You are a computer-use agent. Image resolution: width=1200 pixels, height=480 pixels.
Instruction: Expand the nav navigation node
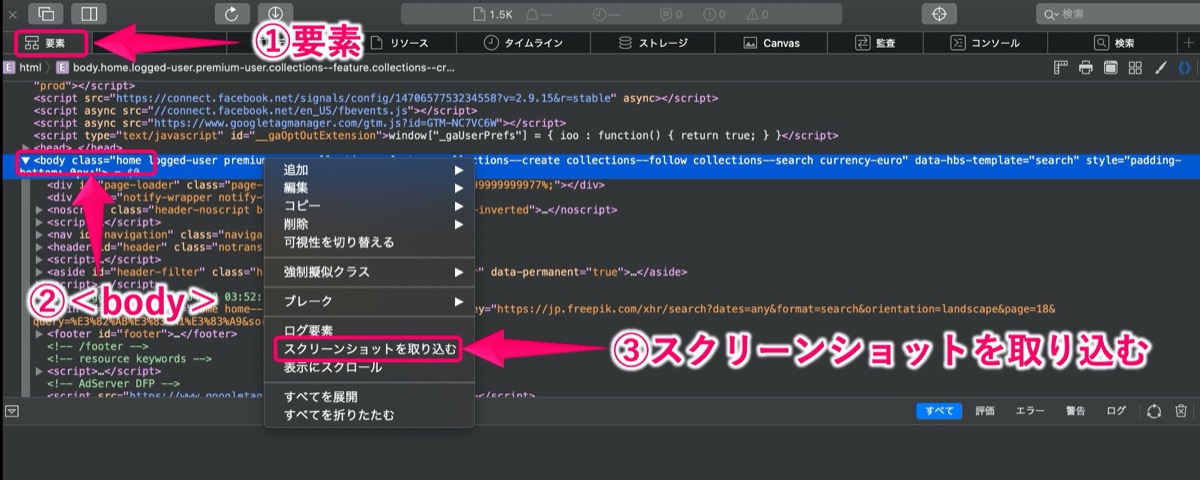39,235
